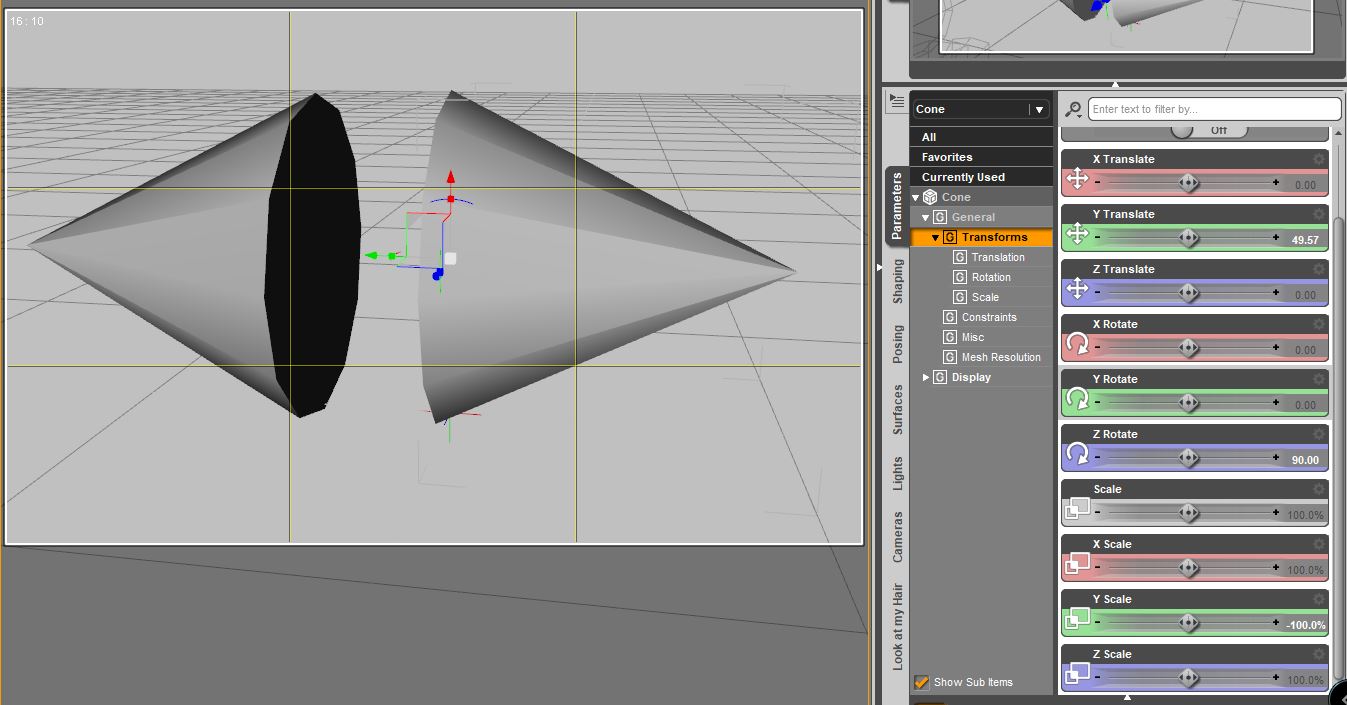Open the Cone node selection dropdown
The height and width of the screenshot is (705, 1347).
1039,109
